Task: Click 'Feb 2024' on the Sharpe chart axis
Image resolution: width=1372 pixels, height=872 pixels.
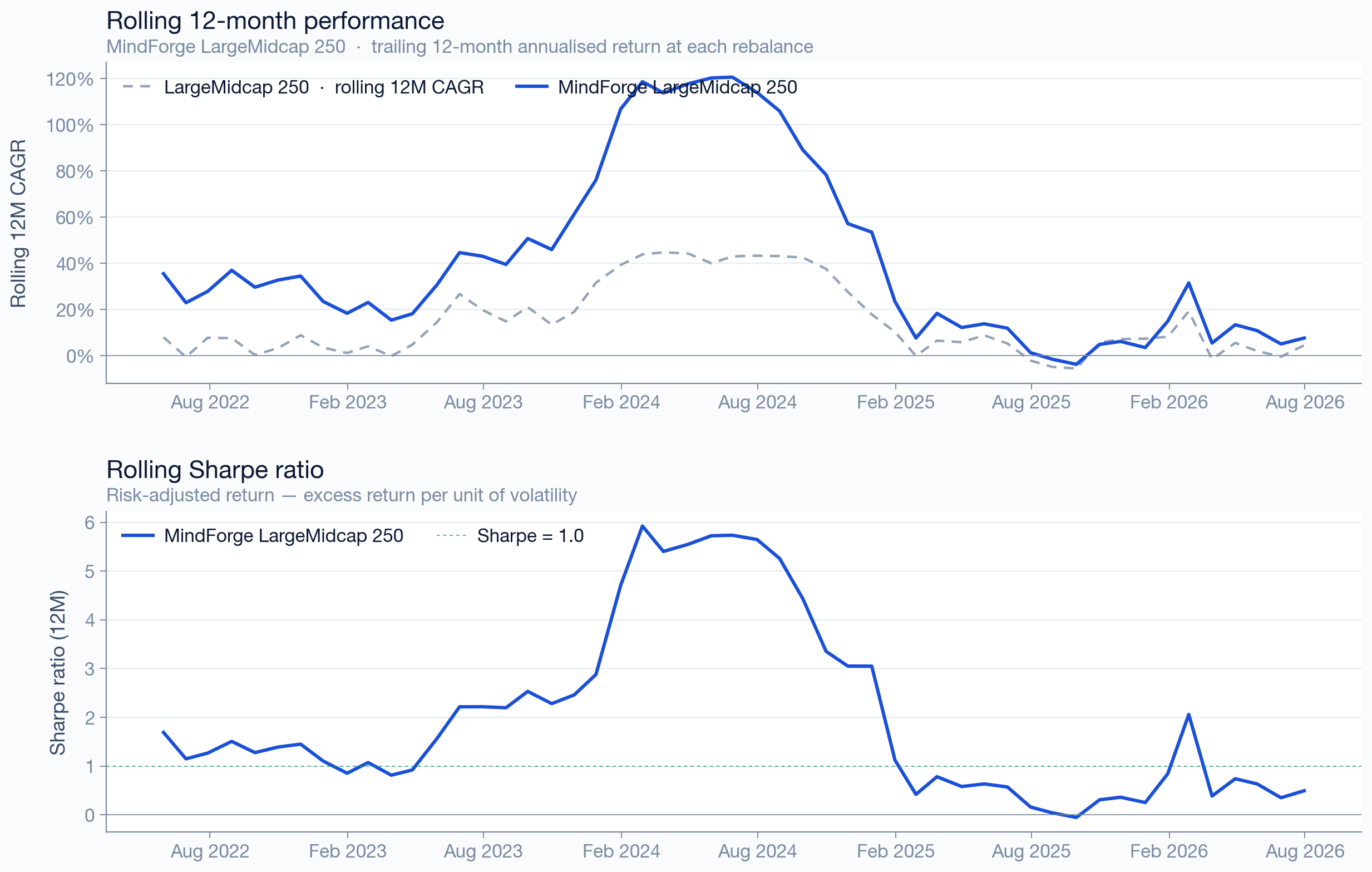Action: coord(621,851)
